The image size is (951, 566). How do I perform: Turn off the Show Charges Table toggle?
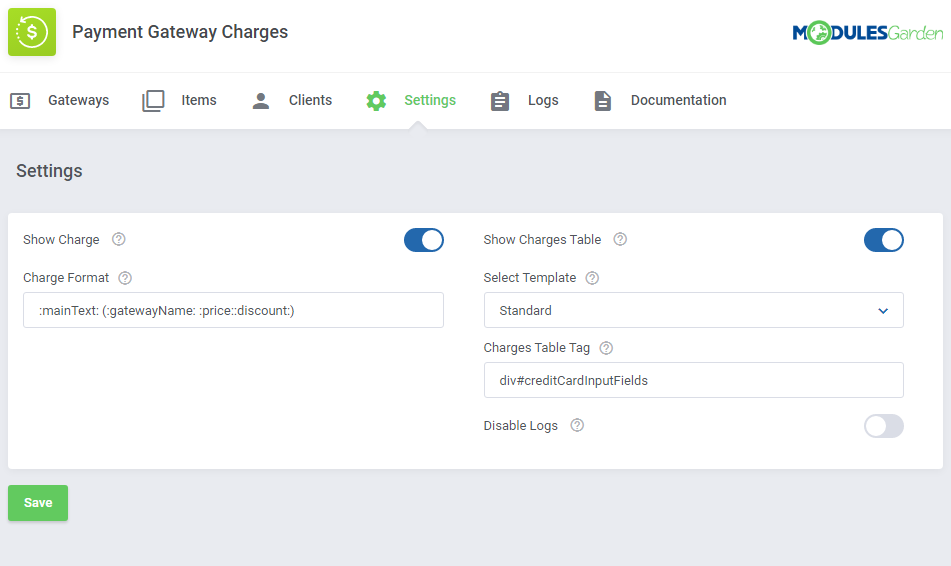[x=884, y=240]
